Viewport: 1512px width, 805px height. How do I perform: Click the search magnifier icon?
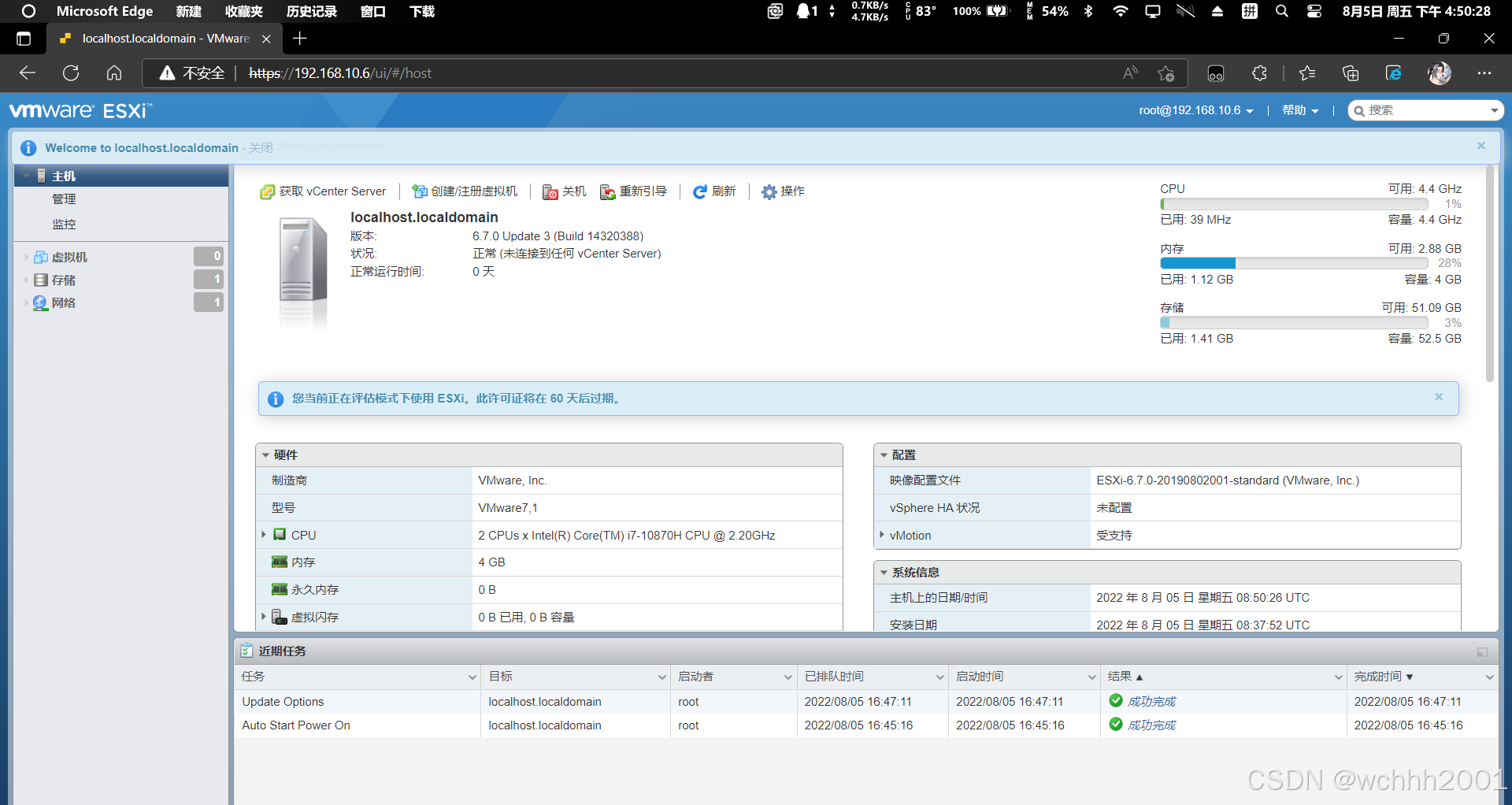coord(1362,110)
